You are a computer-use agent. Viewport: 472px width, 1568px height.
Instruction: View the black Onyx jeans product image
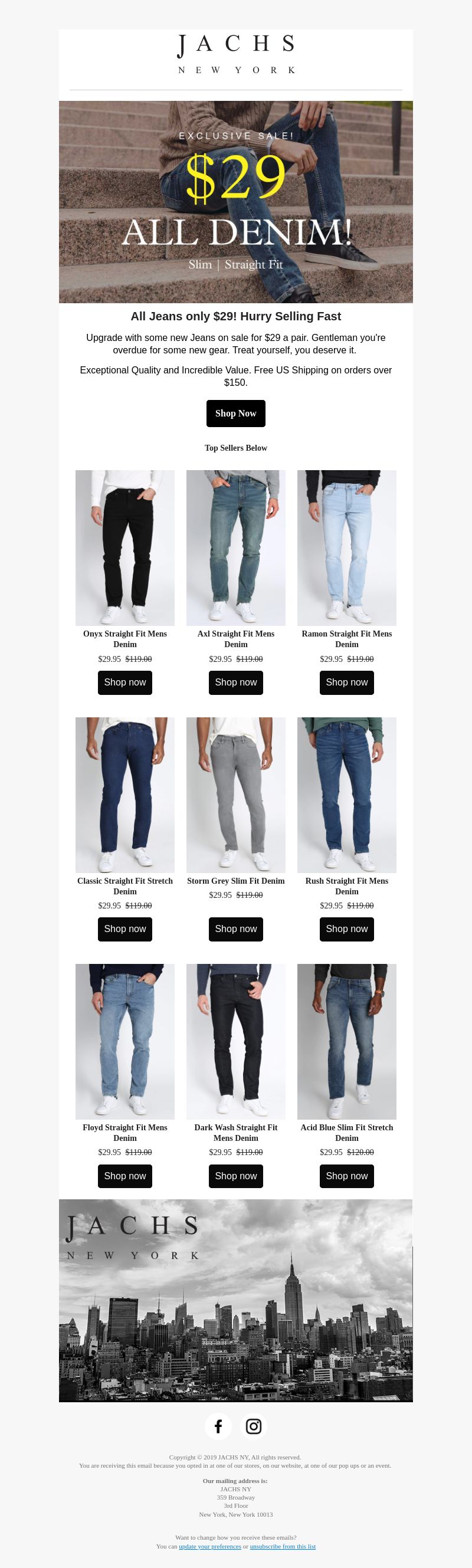[125, 548]
